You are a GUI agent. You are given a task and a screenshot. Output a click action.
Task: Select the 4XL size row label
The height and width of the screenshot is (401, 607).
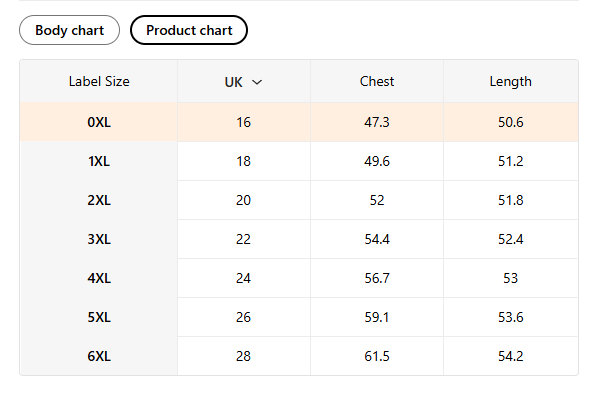(99, 278)
